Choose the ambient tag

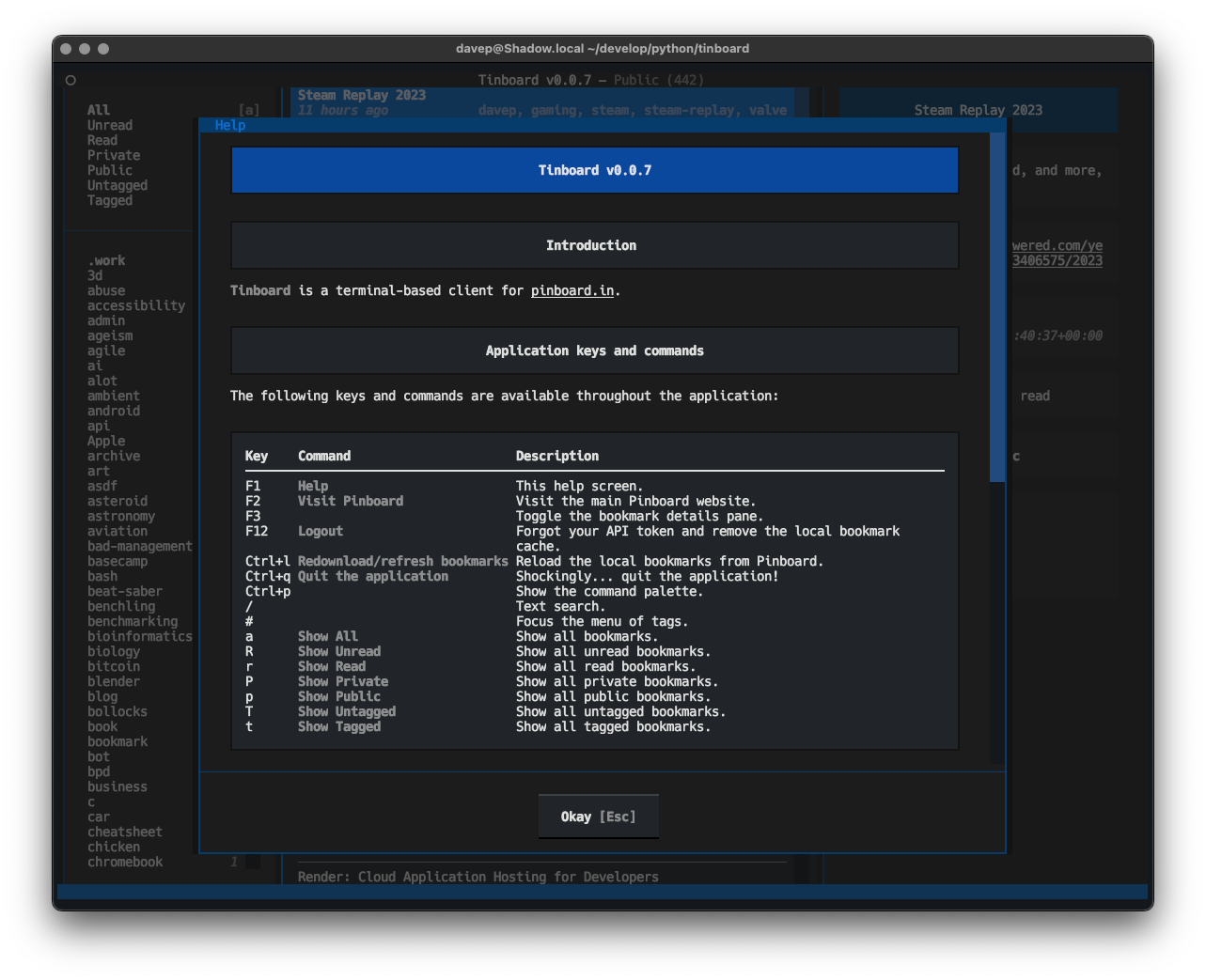[114, 396]
